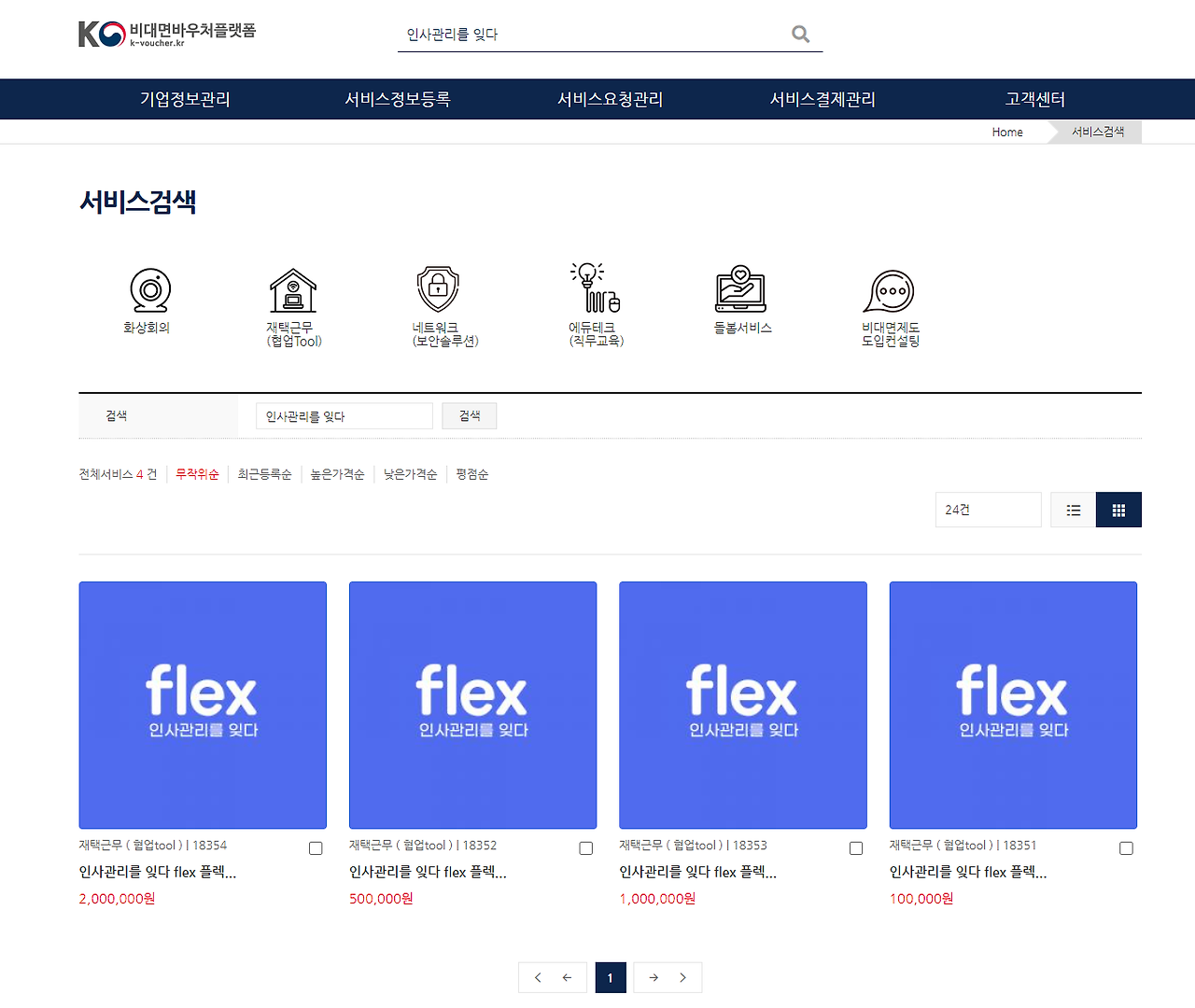Go to previous page arrow

[x=567, y=977]
